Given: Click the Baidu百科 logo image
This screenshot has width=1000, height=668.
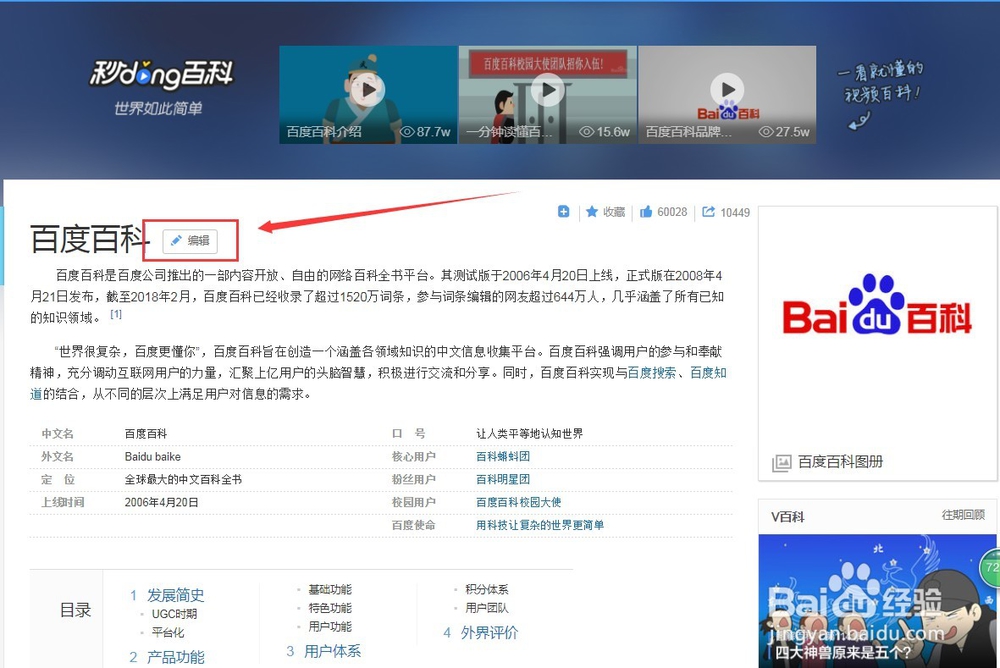Looking at the screenshot, I should click(x=877, y=305).
